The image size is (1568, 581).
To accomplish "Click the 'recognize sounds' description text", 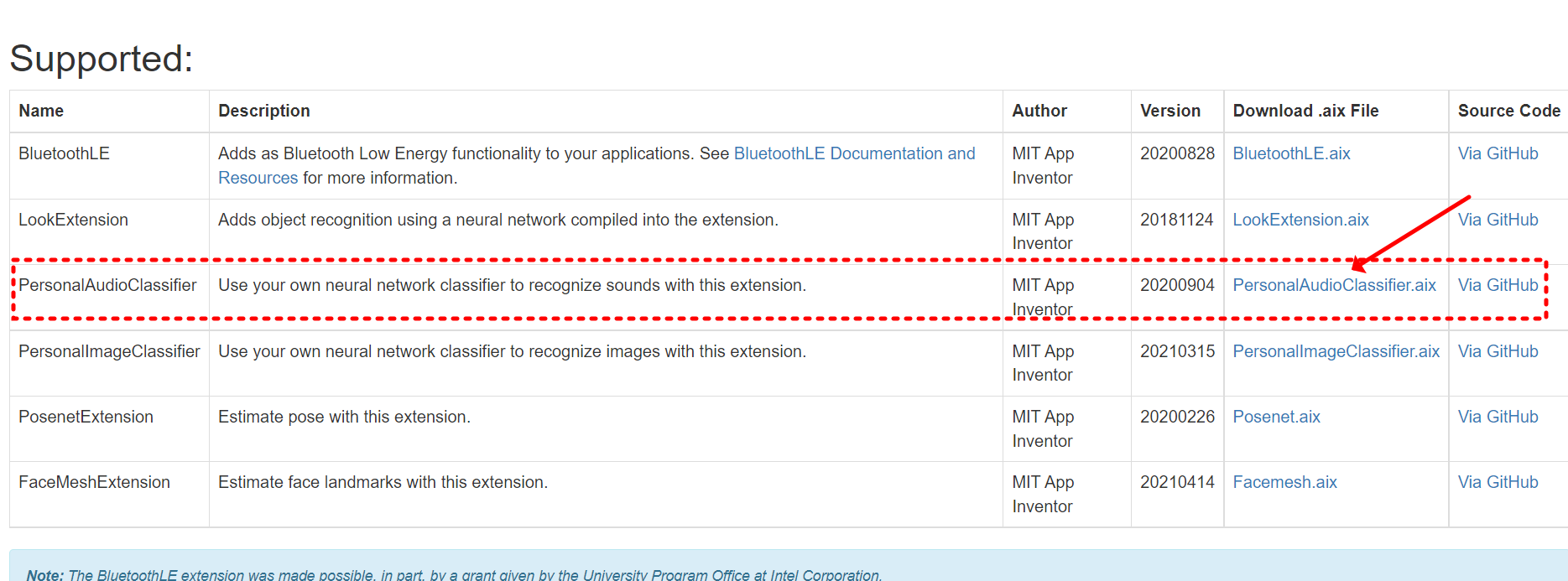I will click(x=512, y=286).
